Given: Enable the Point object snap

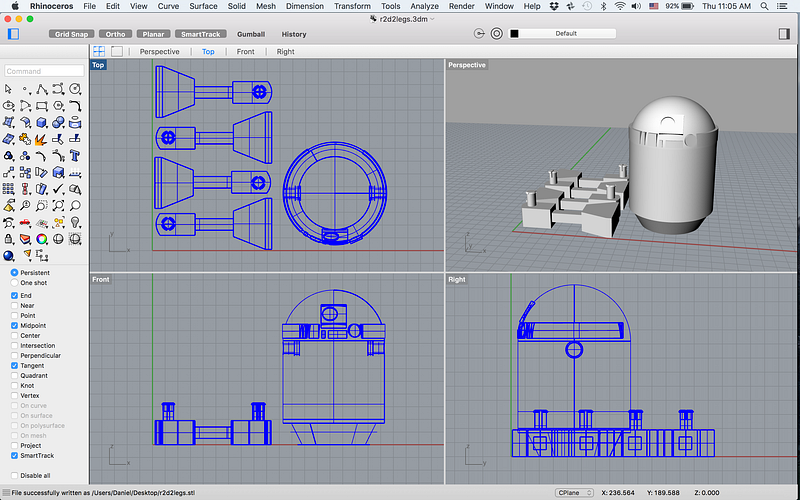Looking at the screenshot, I should (x=14, y=316).
